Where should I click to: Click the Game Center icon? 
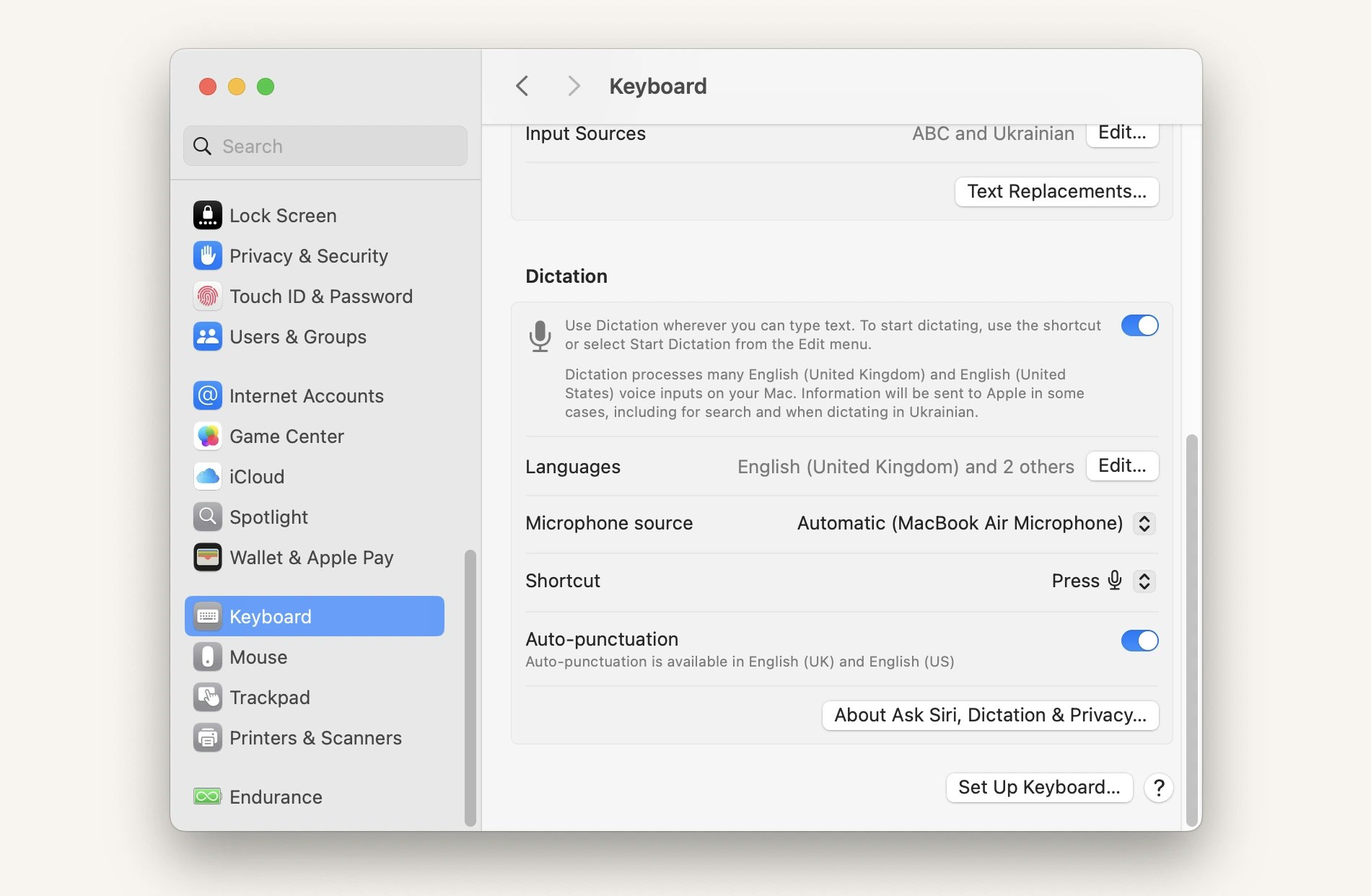click(x=207, y=436)
